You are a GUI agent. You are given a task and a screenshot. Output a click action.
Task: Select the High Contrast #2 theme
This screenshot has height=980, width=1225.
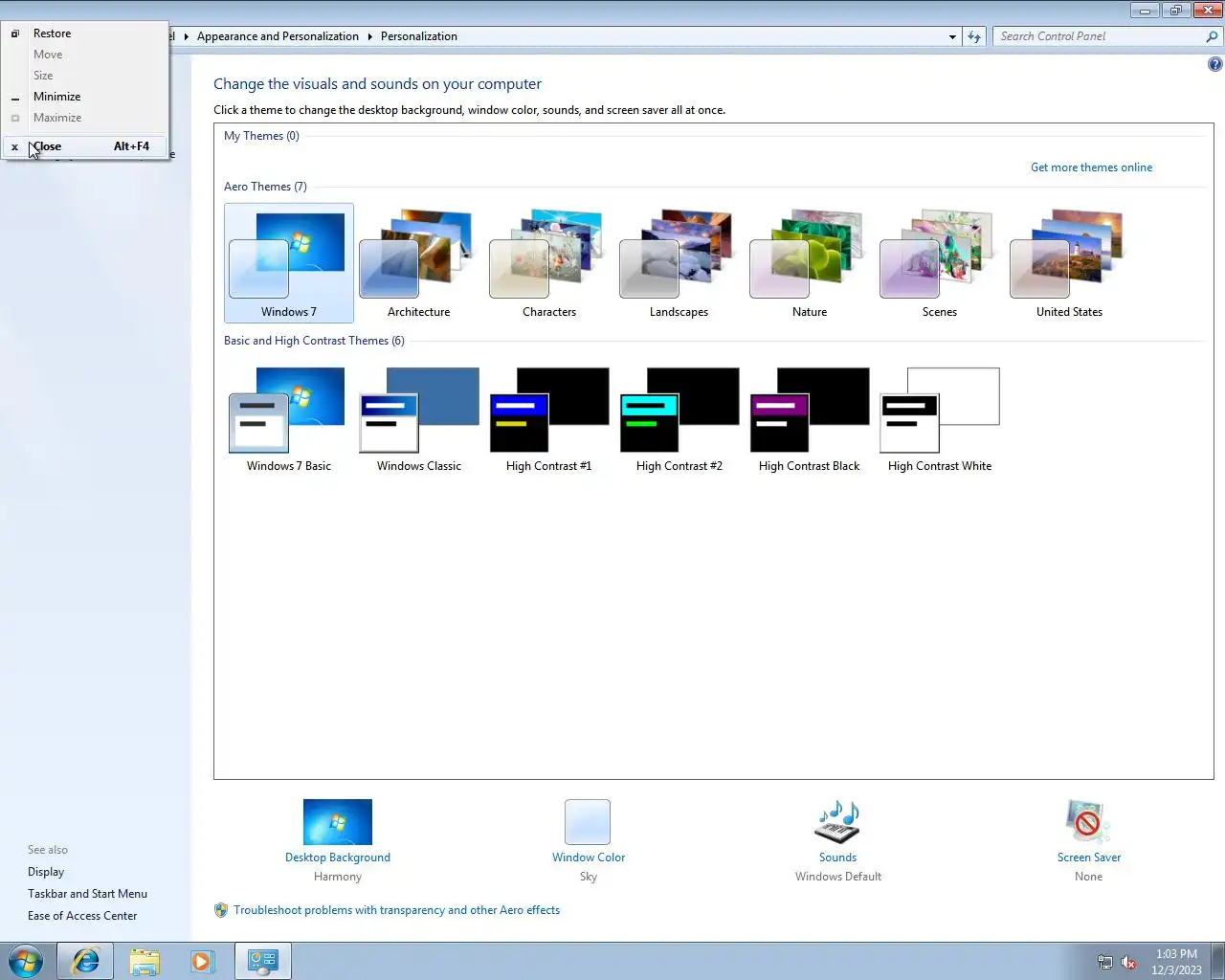(x=679, y=419)
